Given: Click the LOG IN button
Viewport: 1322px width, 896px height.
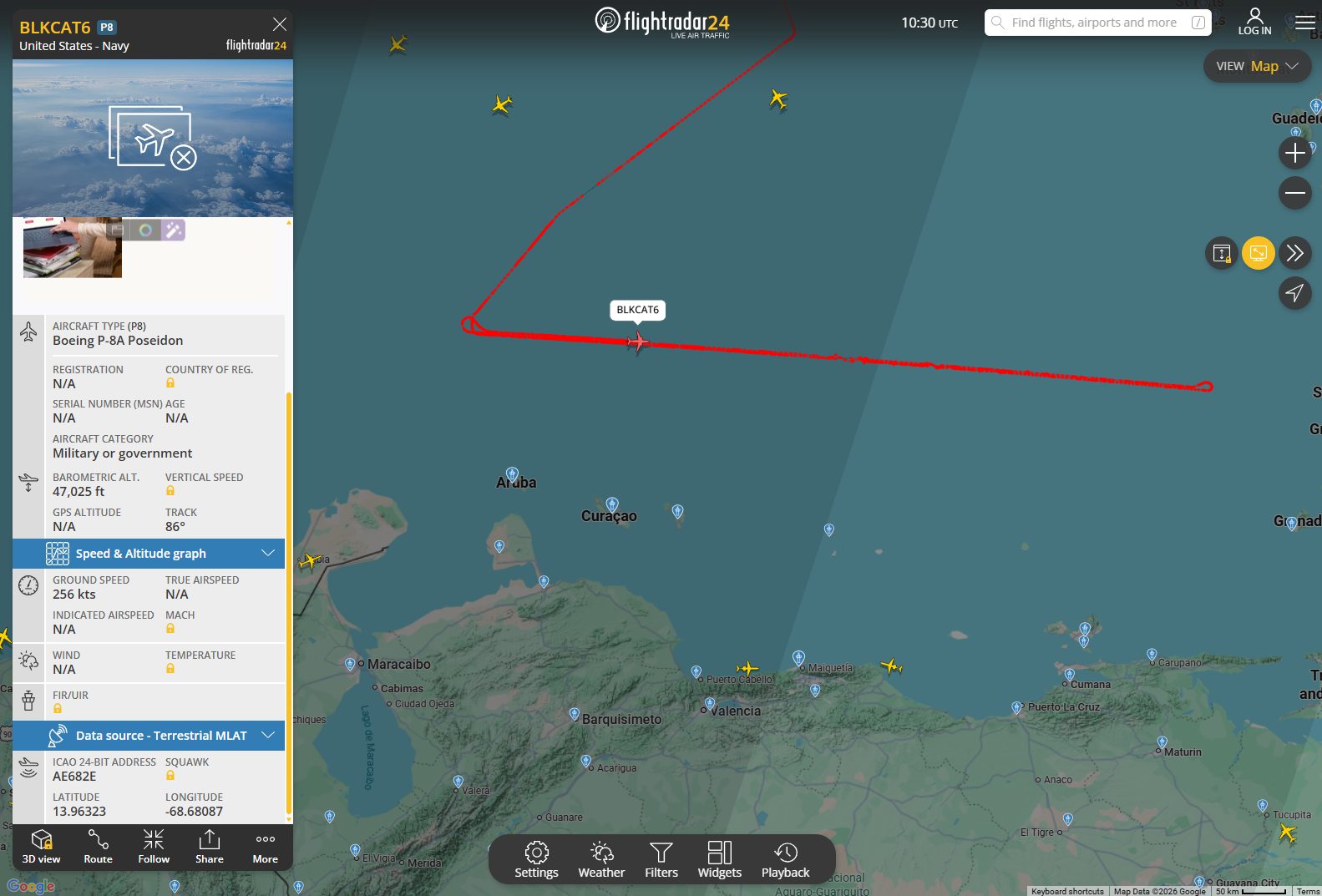Looking at the screenshot, I should [1254, 22].
